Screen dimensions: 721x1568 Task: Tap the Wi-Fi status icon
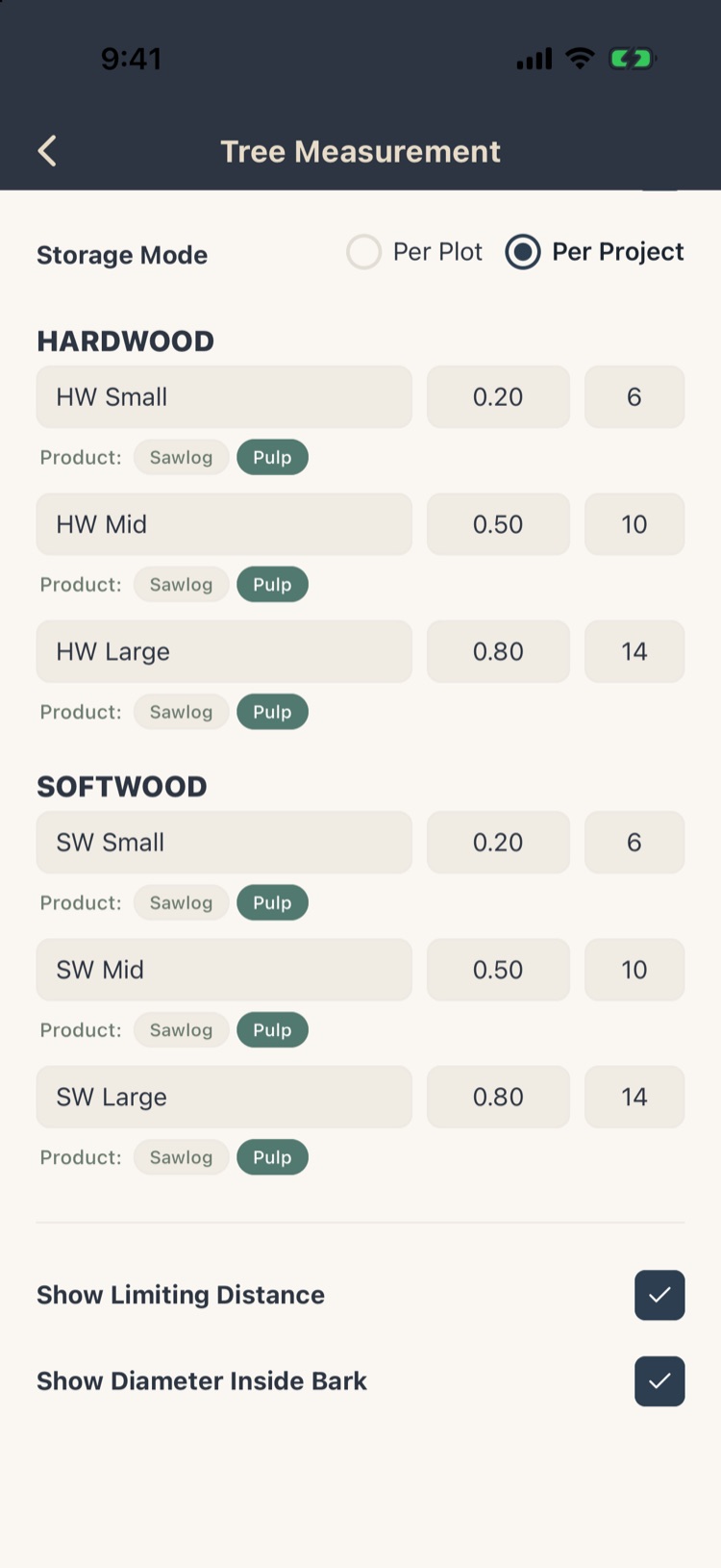[580, 59]
